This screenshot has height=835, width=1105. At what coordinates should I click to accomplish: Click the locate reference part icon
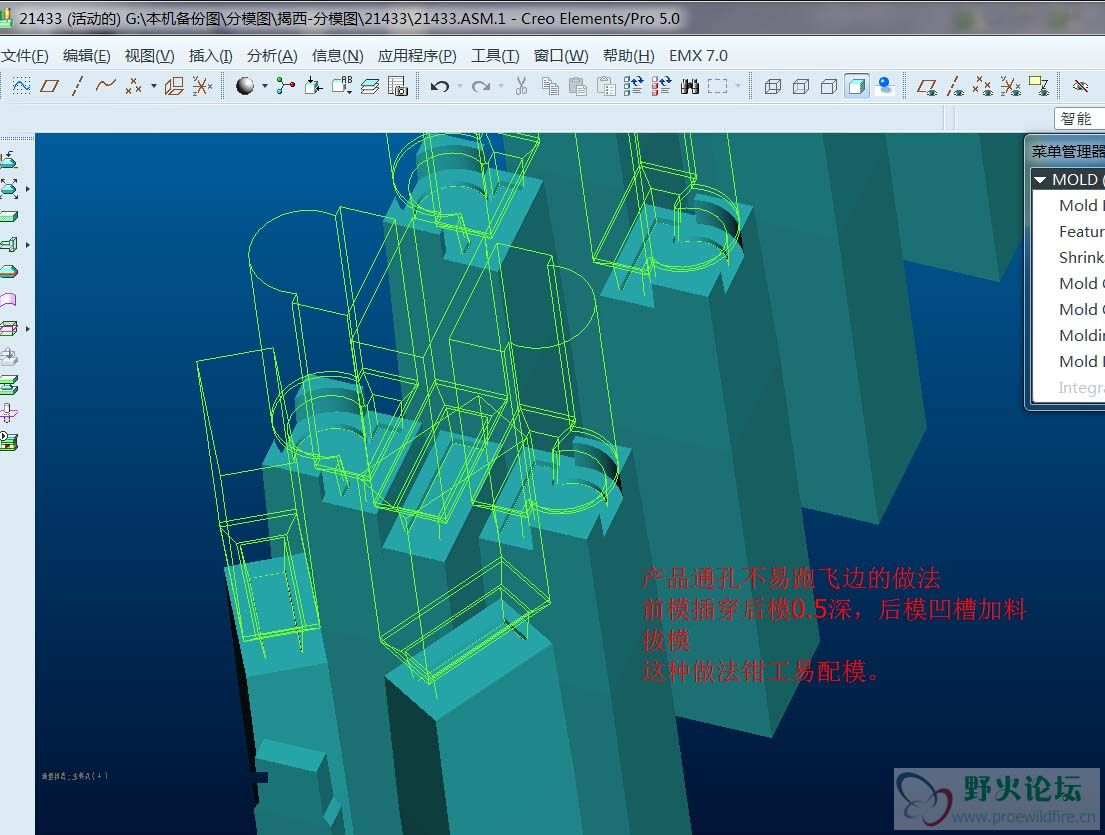click(9, 161)
